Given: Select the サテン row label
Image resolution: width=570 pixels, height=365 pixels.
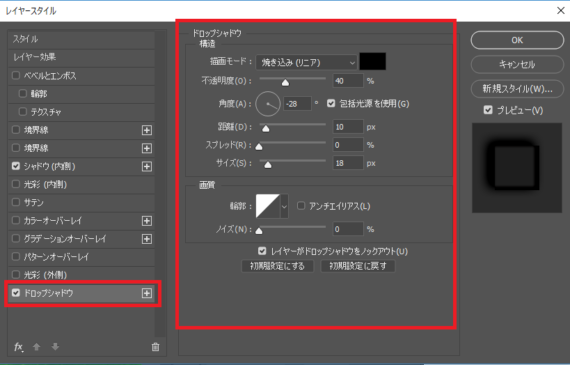Looking at the screenshot, I should (x=34, y=202).
